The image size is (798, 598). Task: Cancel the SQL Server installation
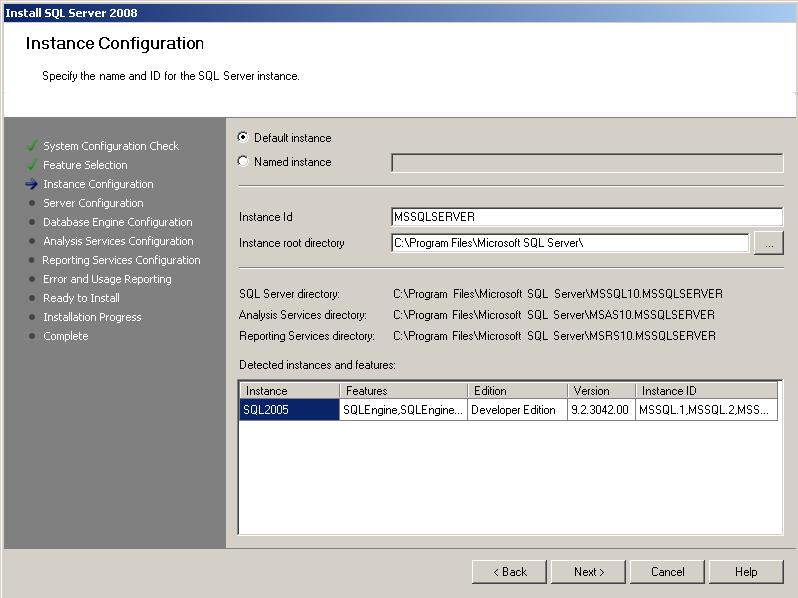(x=667, y=572)
